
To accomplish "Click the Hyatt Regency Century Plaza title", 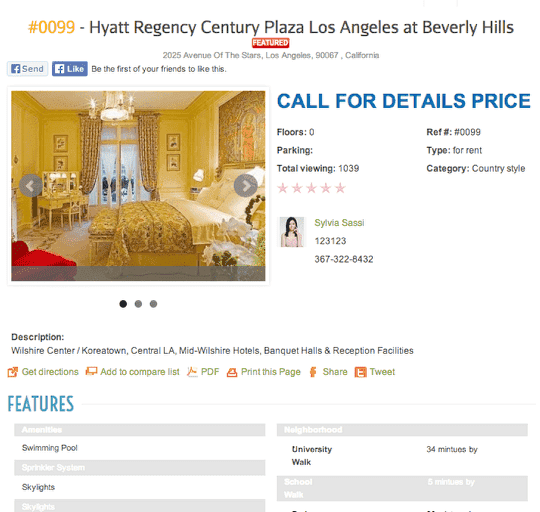I will (x=301, y=27).
